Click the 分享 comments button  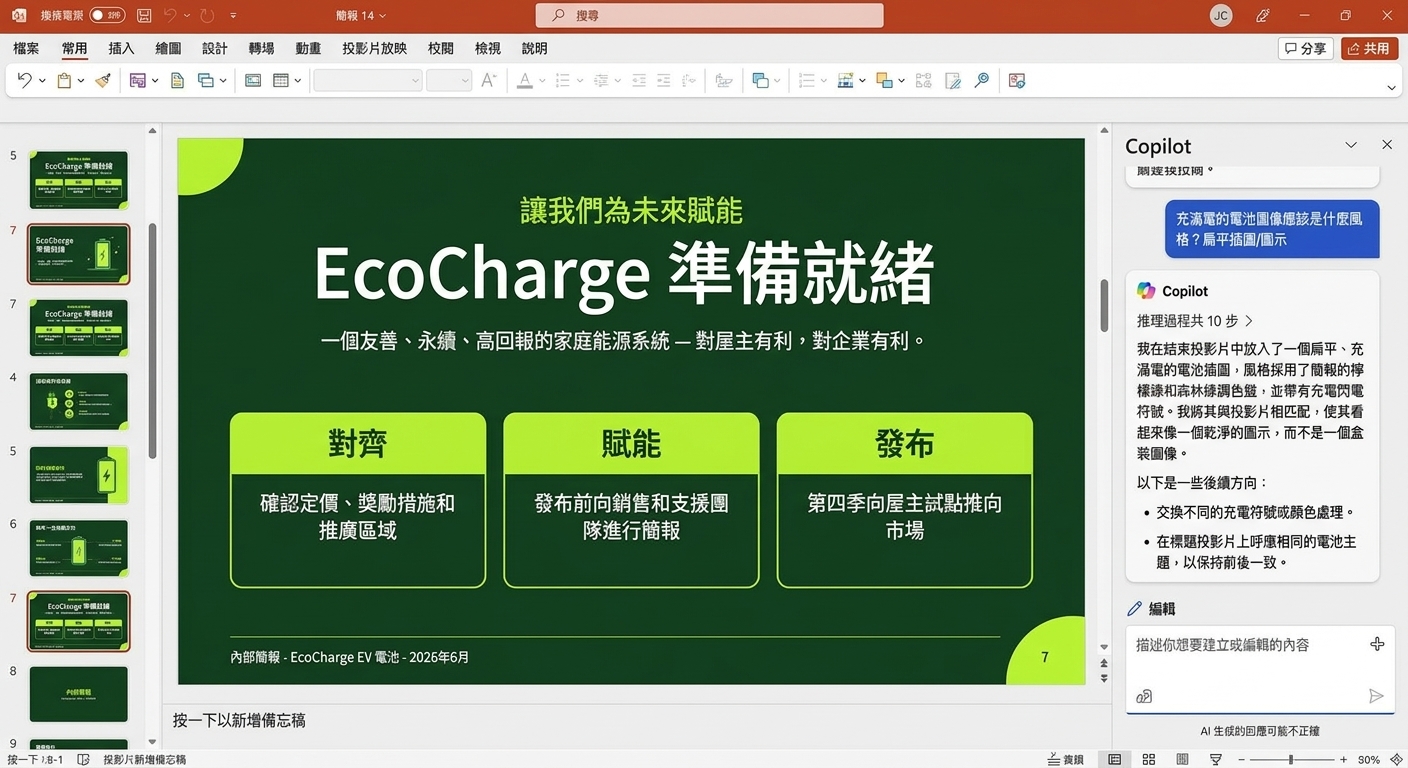[x=1306, y=48]
